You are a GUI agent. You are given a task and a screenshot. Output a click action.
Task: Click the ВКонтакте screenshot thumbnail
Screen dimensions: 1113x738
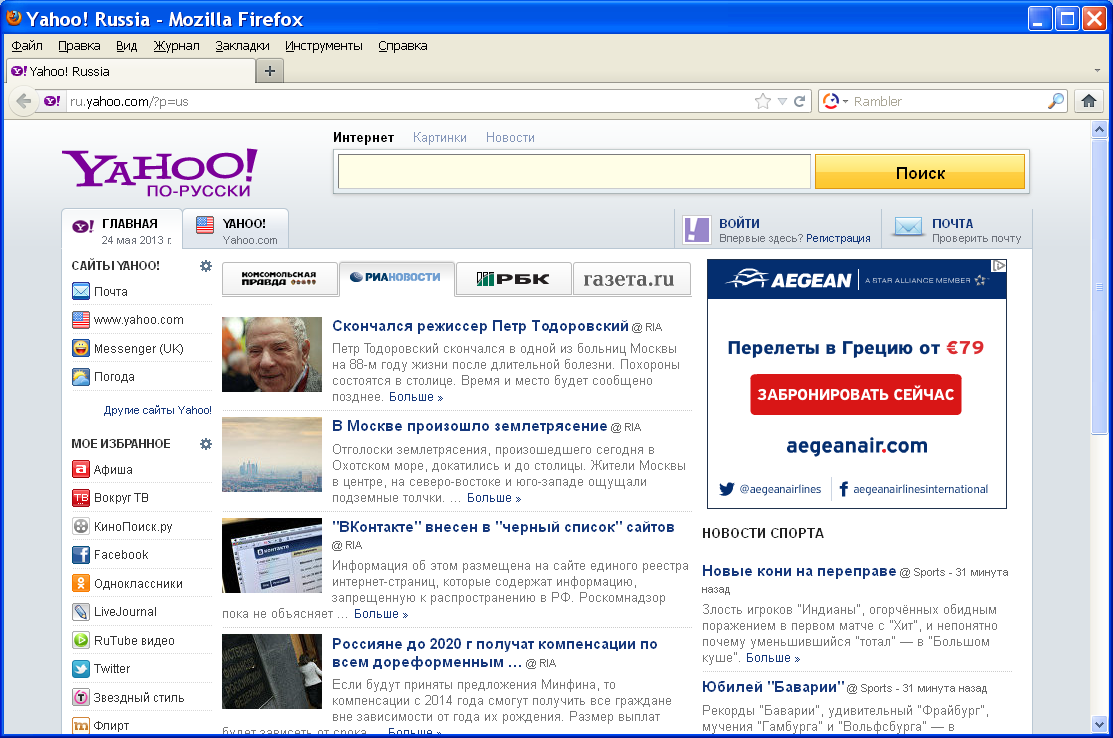coord(272,556)
